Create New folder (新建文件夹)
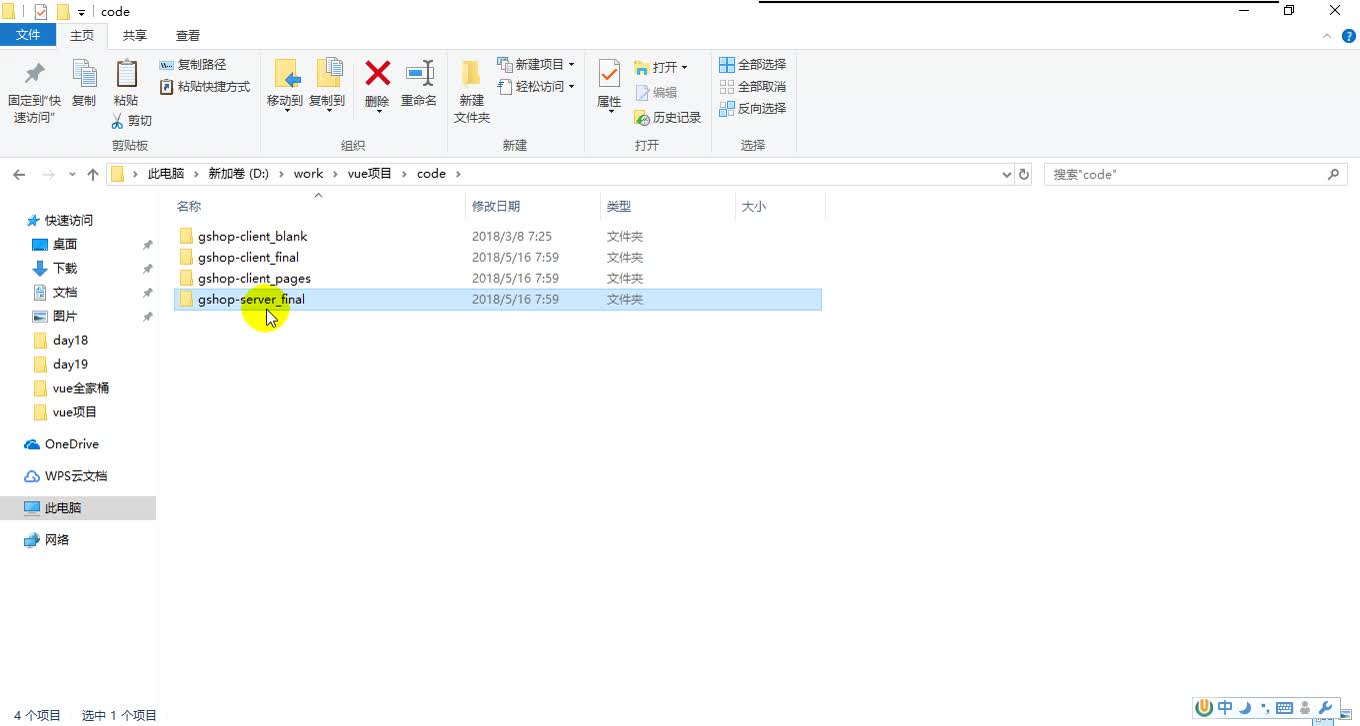The height and width of the screenshot is (726, 1360). click(472, 91)
